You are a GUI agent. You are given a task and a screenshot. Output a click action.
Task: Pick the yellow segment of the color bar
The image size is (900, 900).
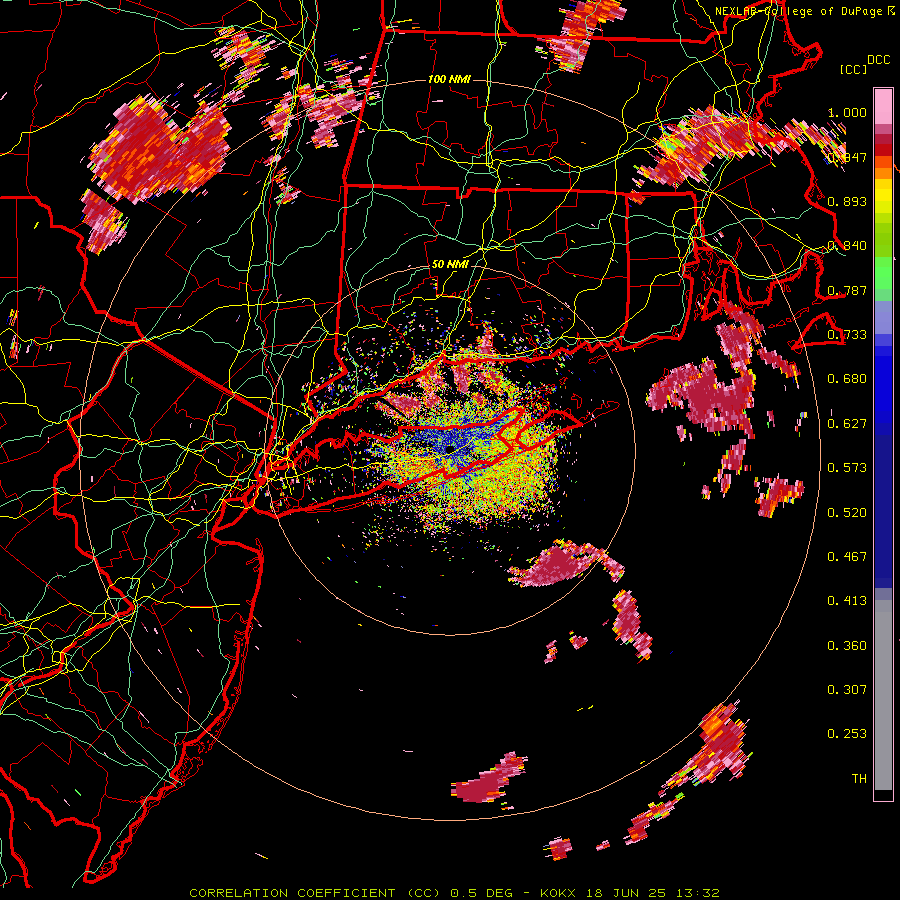click(883, 197)
